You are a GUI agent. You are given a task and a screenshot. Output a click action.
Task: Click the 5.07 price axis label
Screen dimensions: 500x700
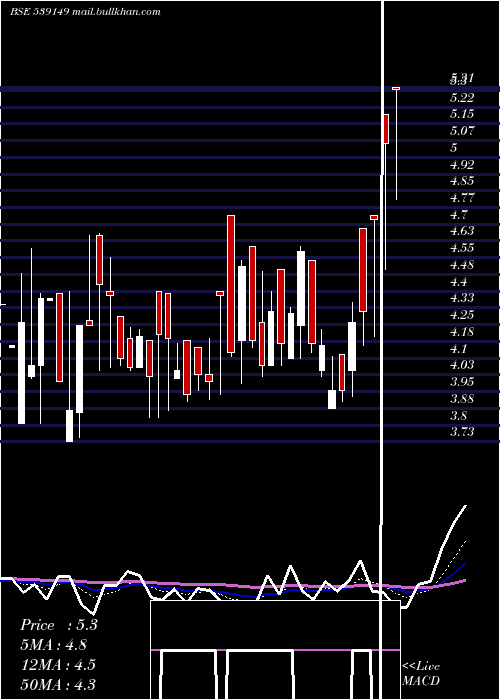tap(462, 131)
